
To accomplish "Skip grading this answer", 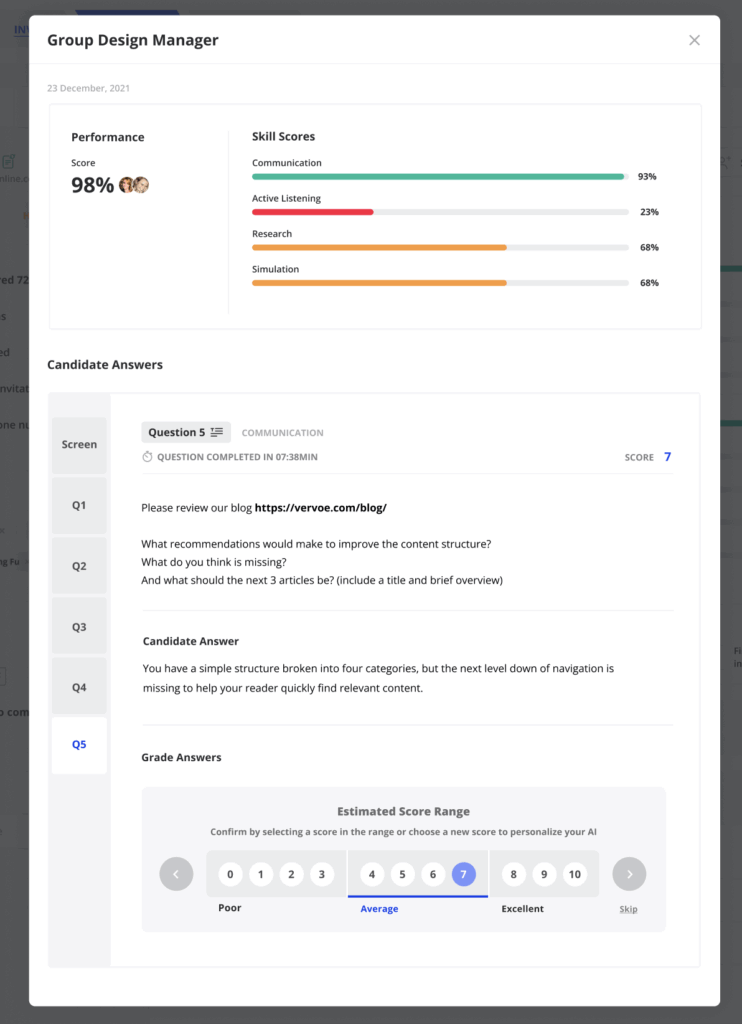I will click(x=628, y=909).
